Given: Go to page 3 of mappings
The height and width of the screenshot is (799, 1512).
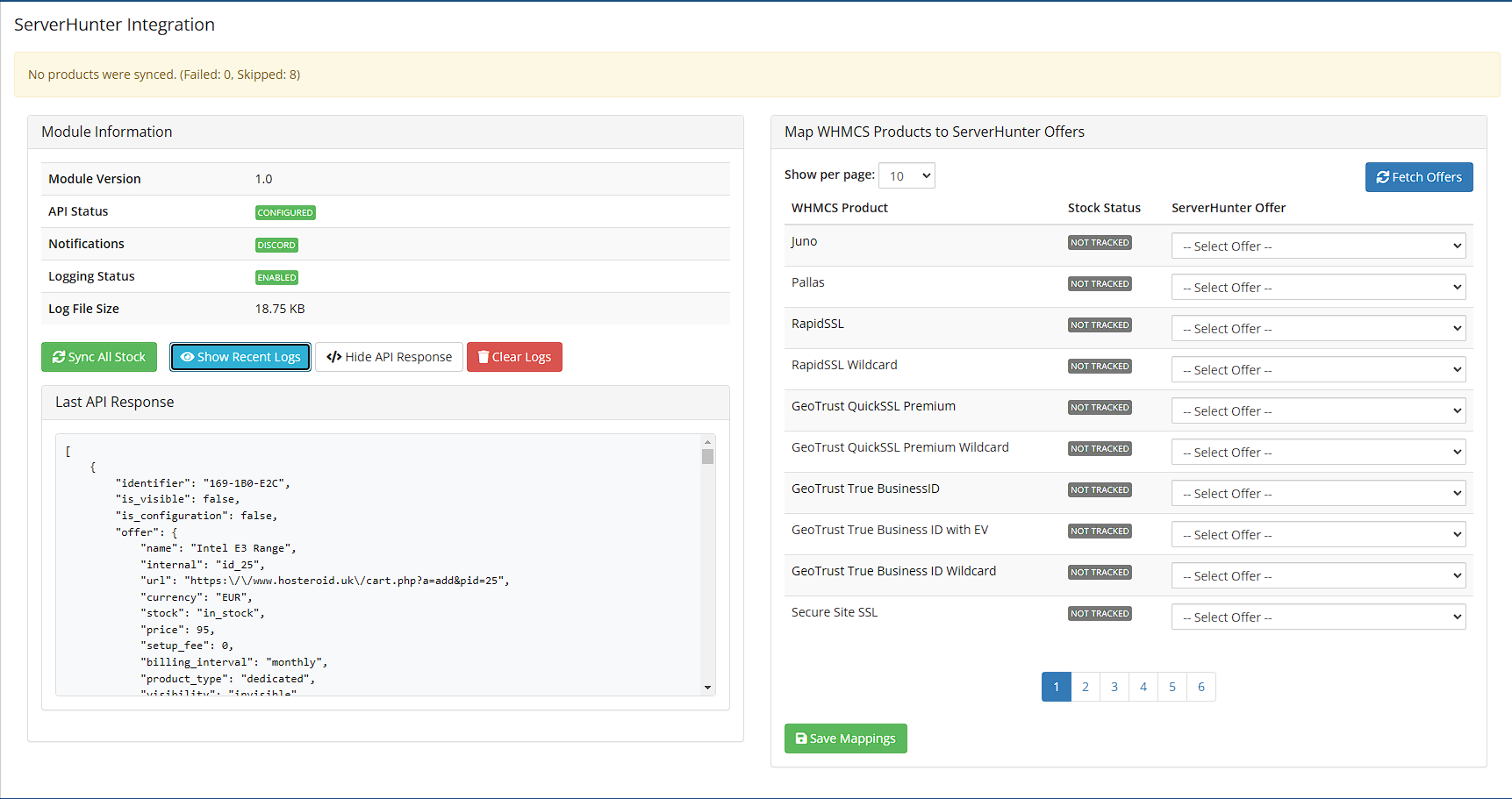Looking at the screenshot, I should [x=1114, y=687].
